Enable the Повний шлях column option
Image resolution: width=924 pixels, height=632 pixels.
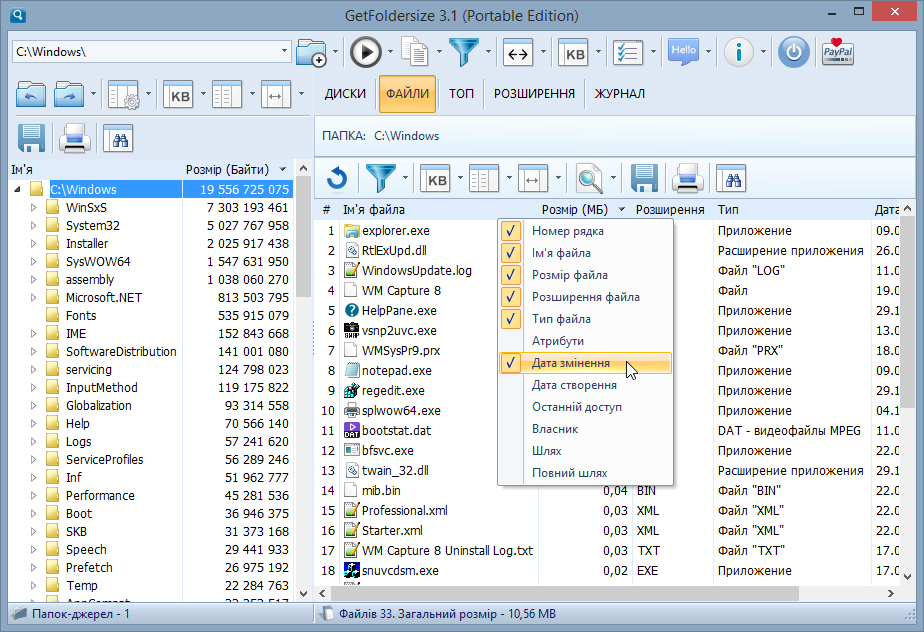[585, 473]
